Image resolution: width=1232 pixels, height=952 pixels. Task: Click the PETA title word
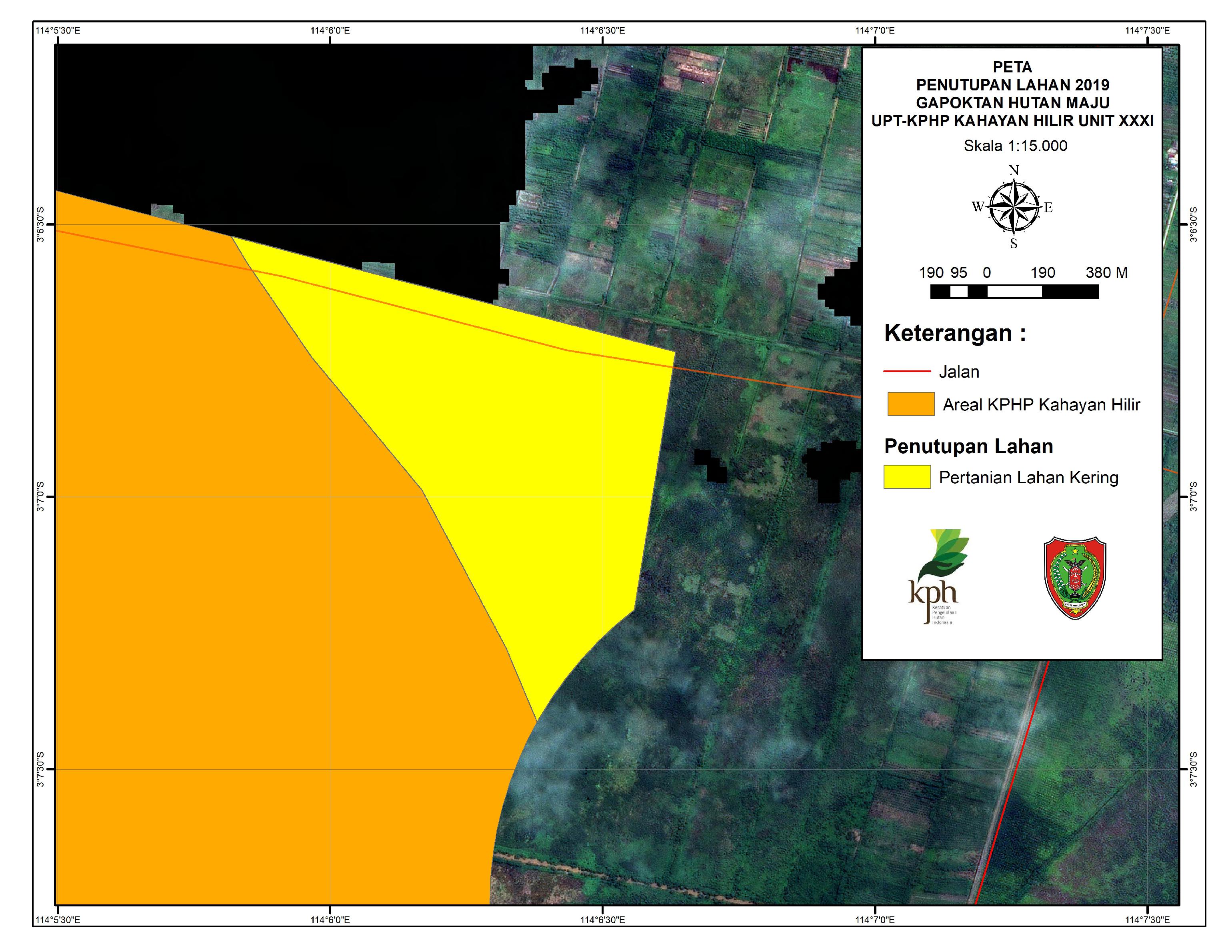tap(1012, 67)
